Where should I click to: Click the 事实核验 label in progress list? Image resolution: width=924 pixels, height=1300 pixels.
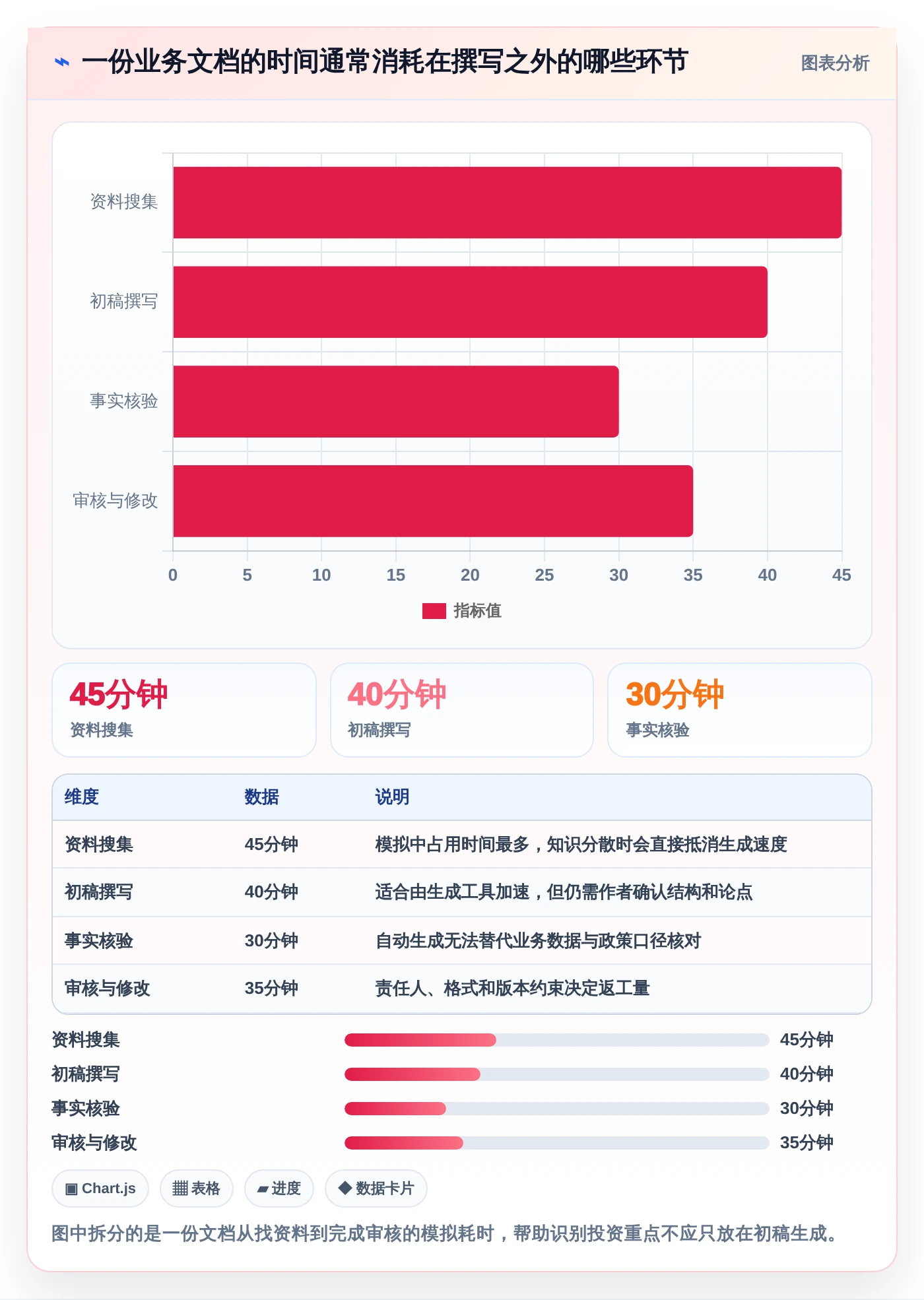pyautogui.click(x=86, y=1109)
